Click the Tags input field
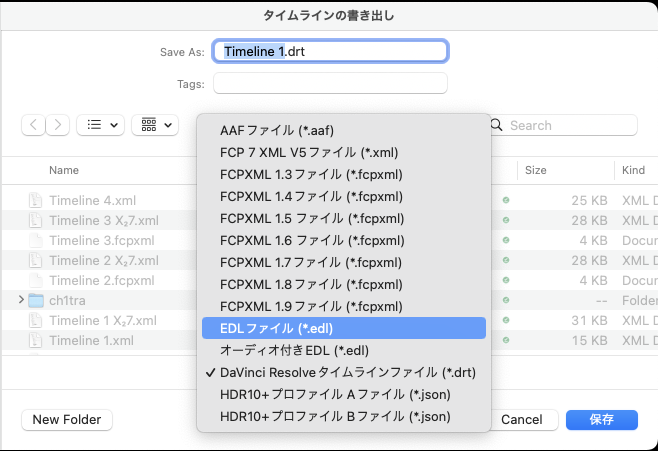 click(330, 83)
